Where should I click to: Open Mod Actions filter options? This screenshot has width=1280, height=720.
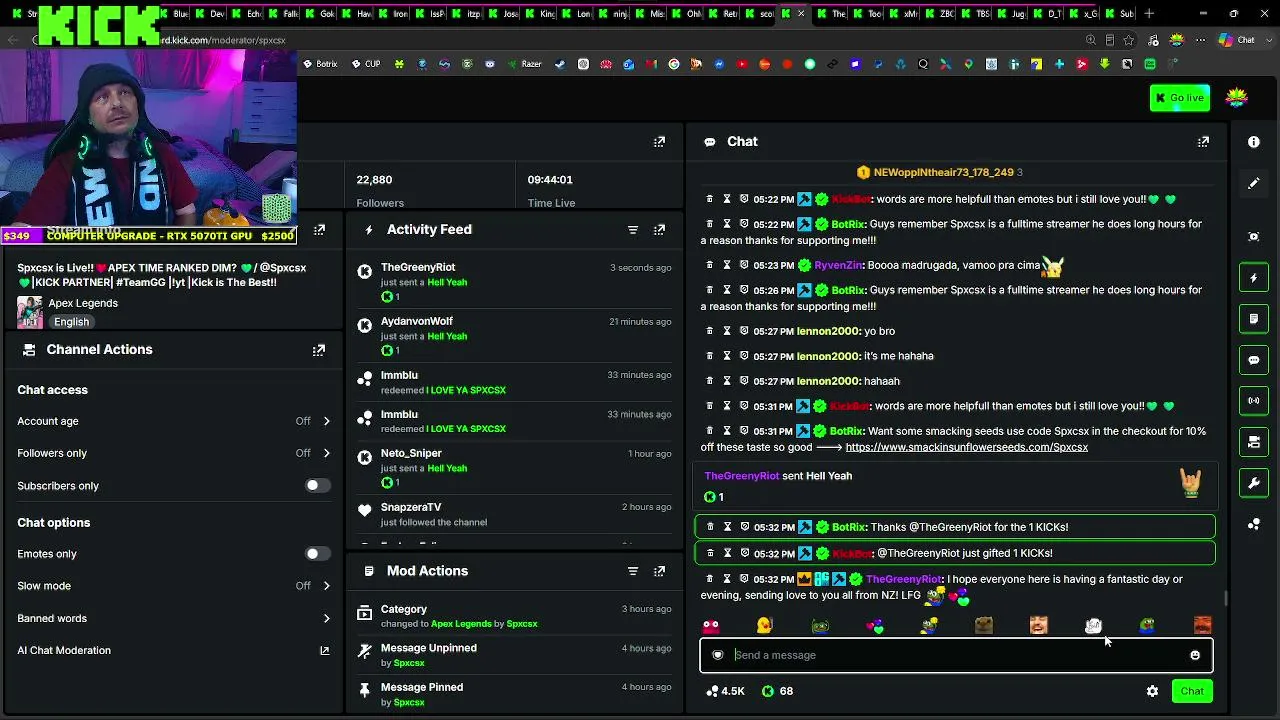[633, 571]
